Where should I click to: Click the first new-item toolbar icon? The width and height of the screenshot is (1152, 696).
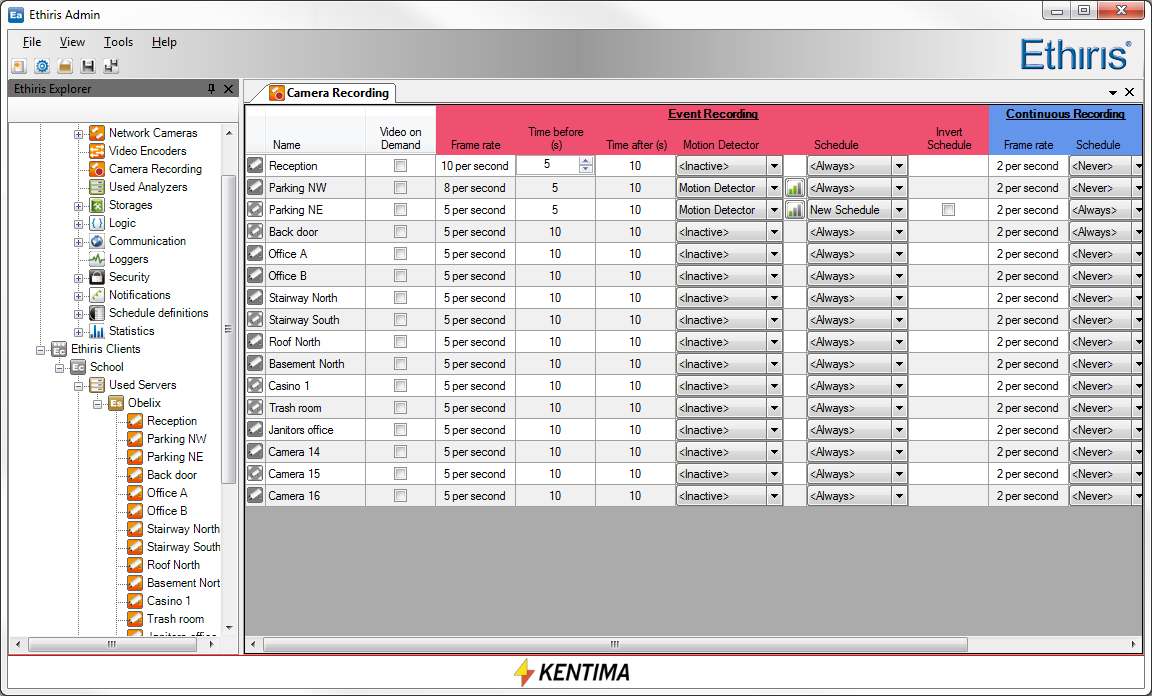pos(19,66)
